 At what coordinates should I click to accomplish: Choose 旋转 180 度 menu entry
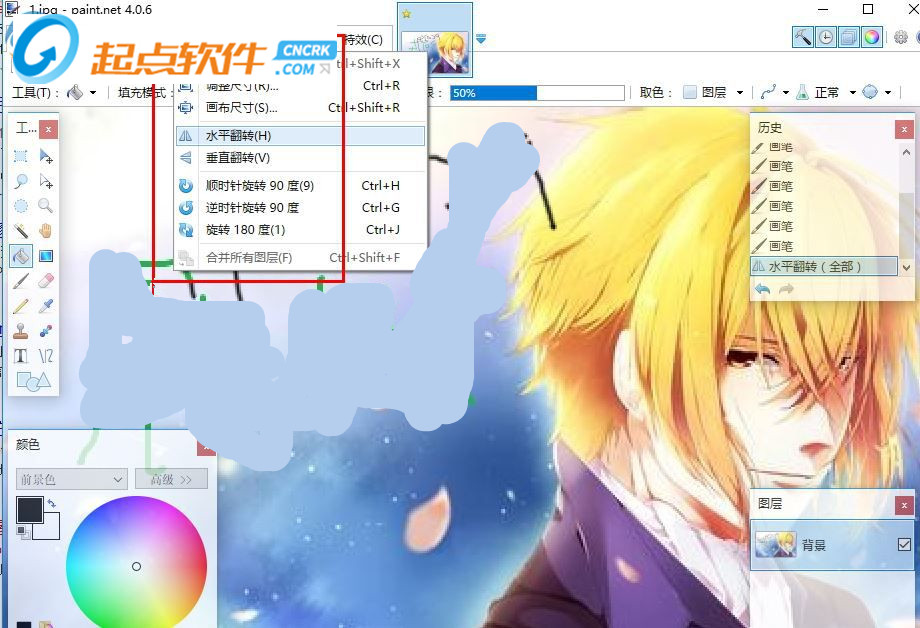point(300,229)
